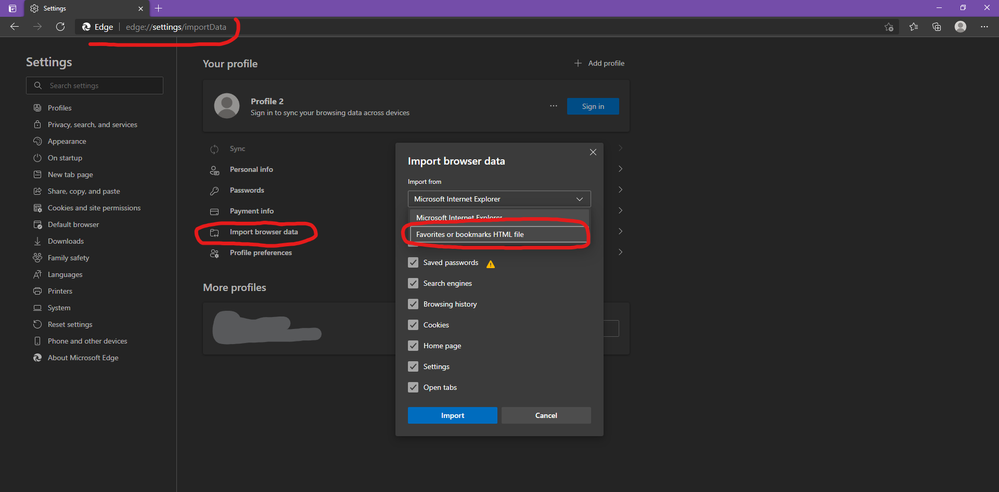Open the profile avatar in the toolbar
This screenshot has width=999, height=492.
(960, 27)
